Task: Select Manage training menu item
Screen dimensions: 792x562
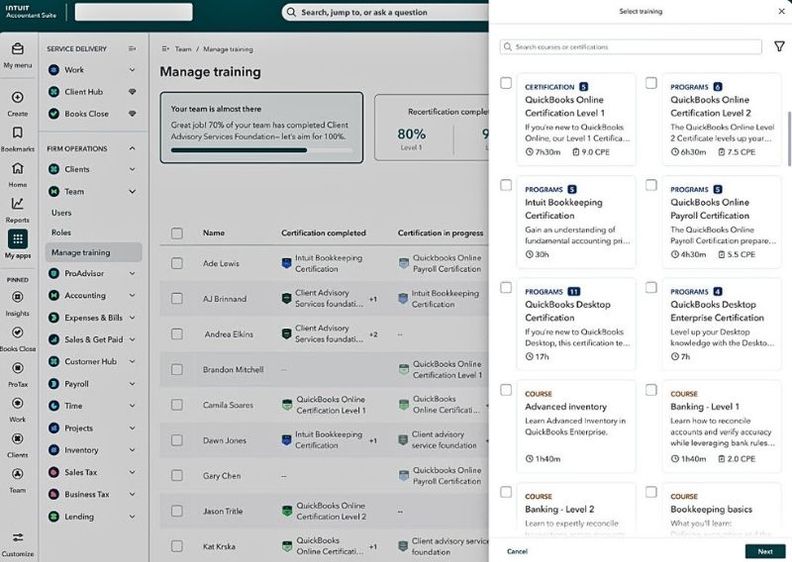Action: point(93,252)
